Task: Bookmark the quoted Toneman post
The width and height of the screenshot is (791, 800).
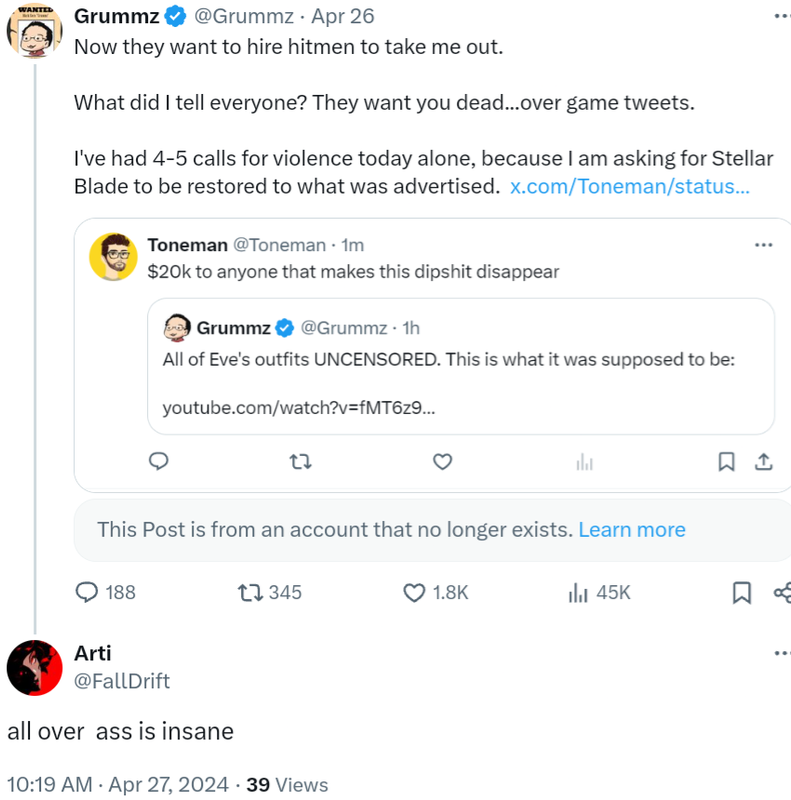Action: click(727, 461)
